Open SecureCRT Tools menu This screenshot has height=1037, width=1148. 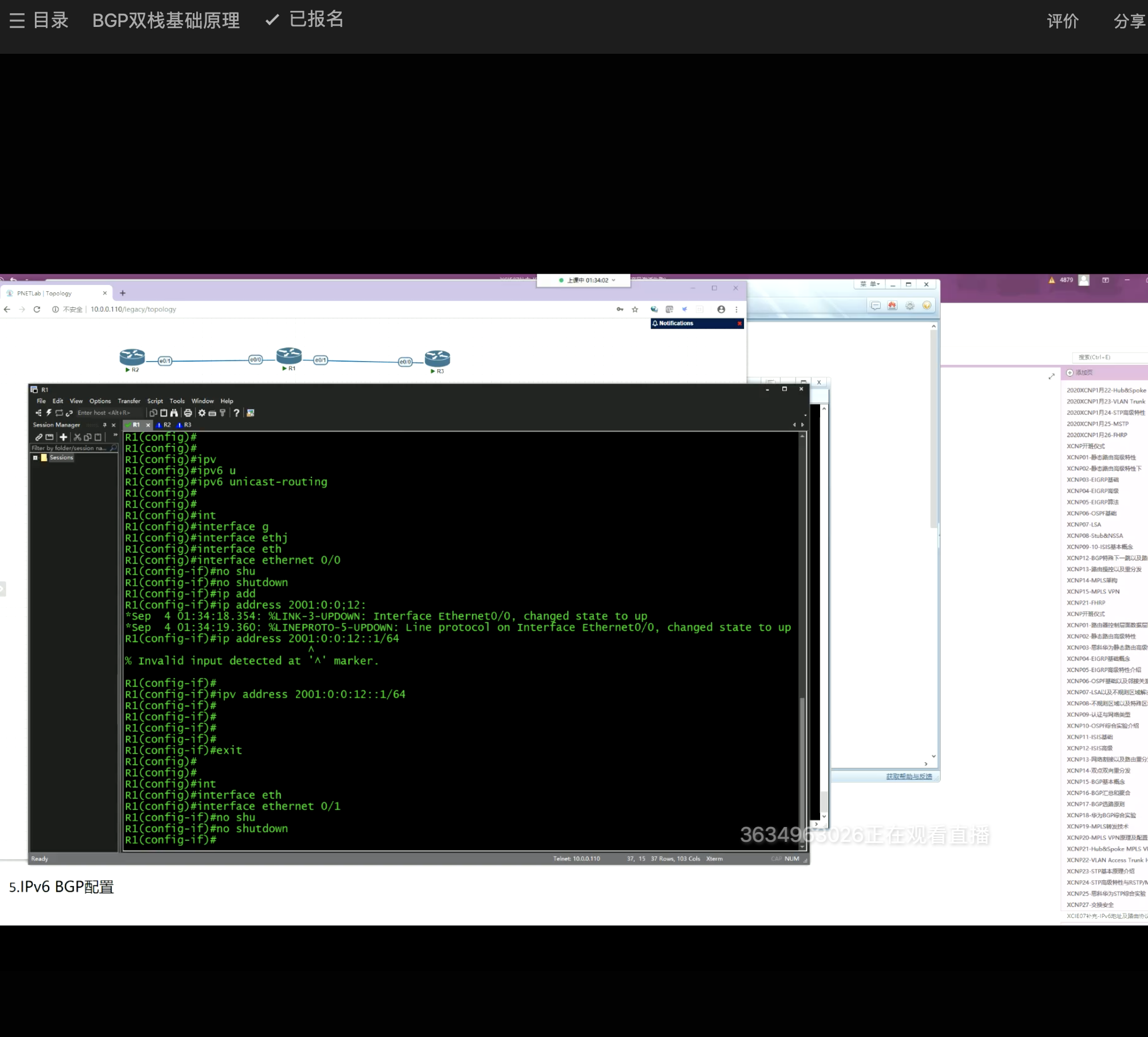(x=177, y=401)
